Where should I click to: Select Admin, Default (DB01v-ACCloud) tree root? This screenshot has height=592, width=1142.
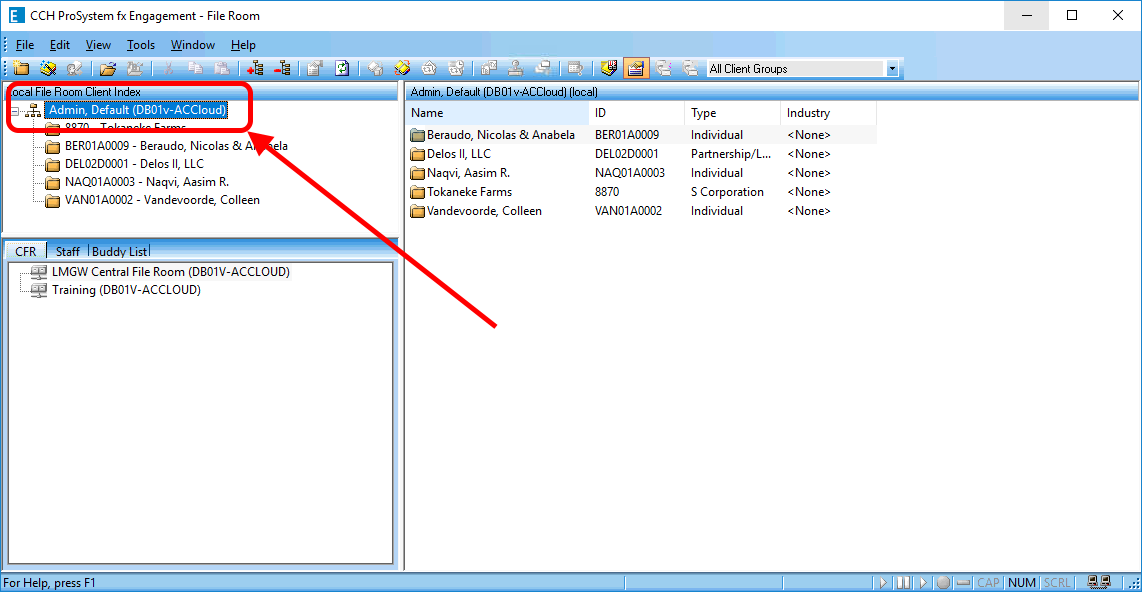click(x=137, y=110)
